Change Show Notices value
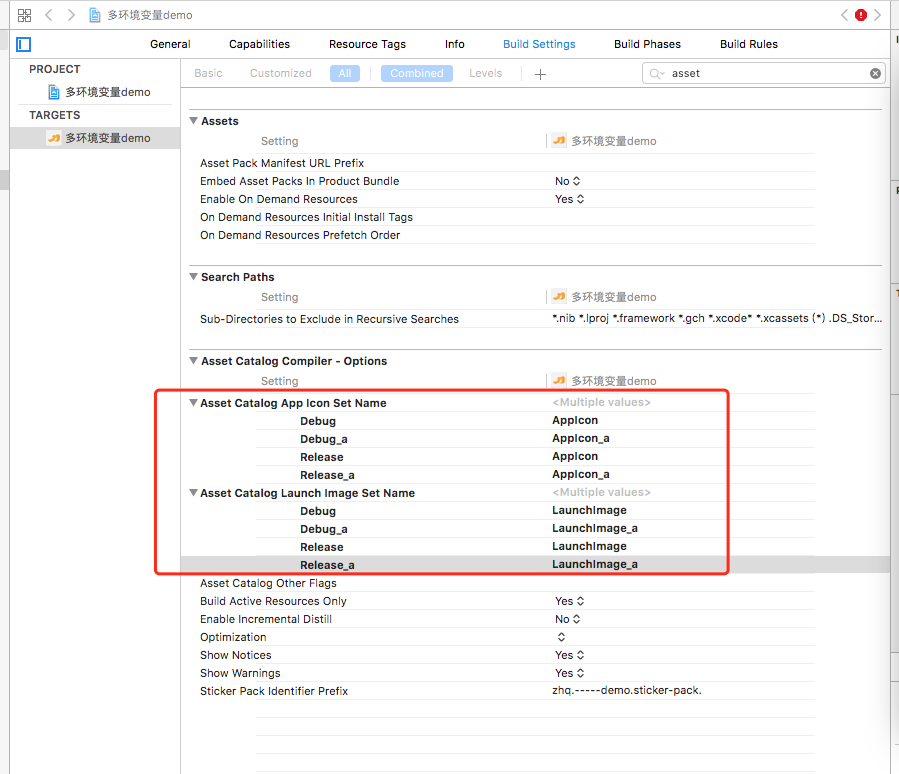This screenshot has height=774, width=899. 569,655
